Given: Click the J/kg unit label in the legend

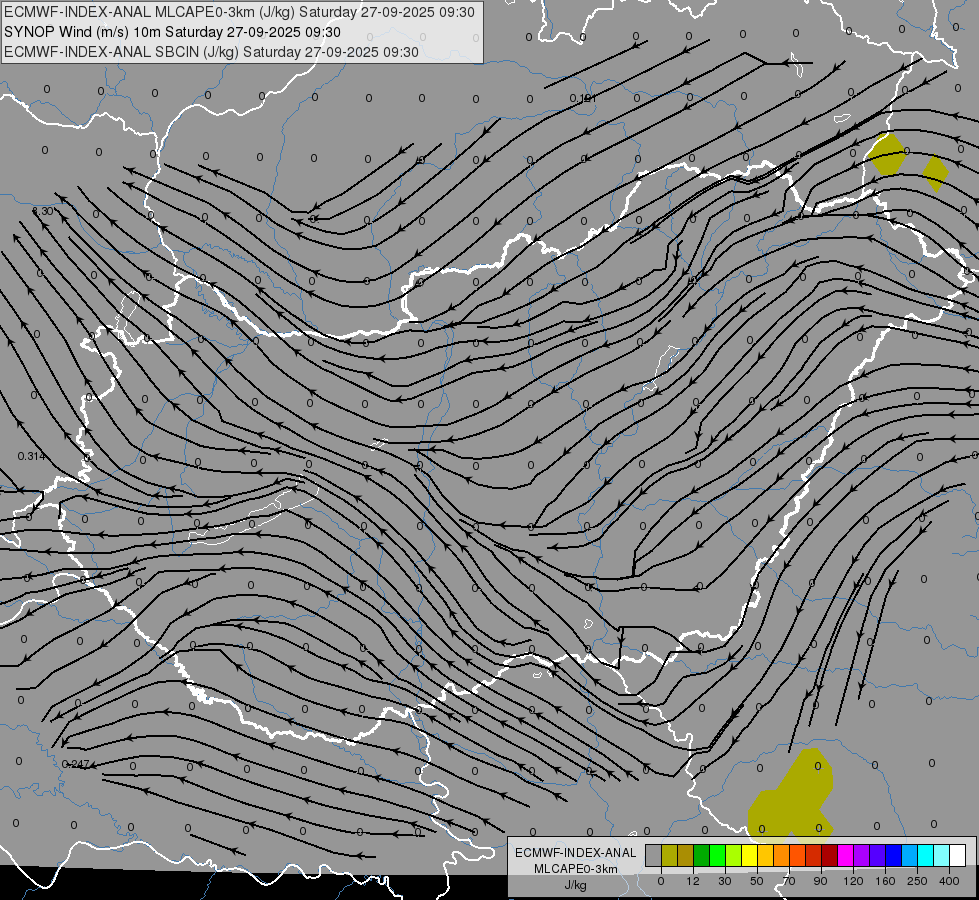Looking at the screenshot, I should point(575,885).
